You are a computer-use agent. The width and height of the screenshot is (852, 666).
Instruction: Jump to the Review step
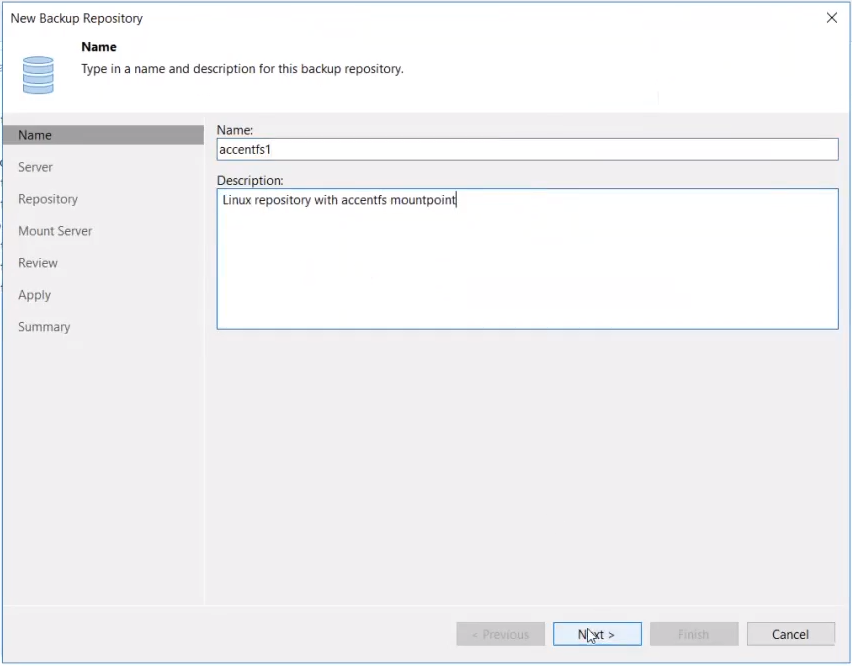[38, 263]
